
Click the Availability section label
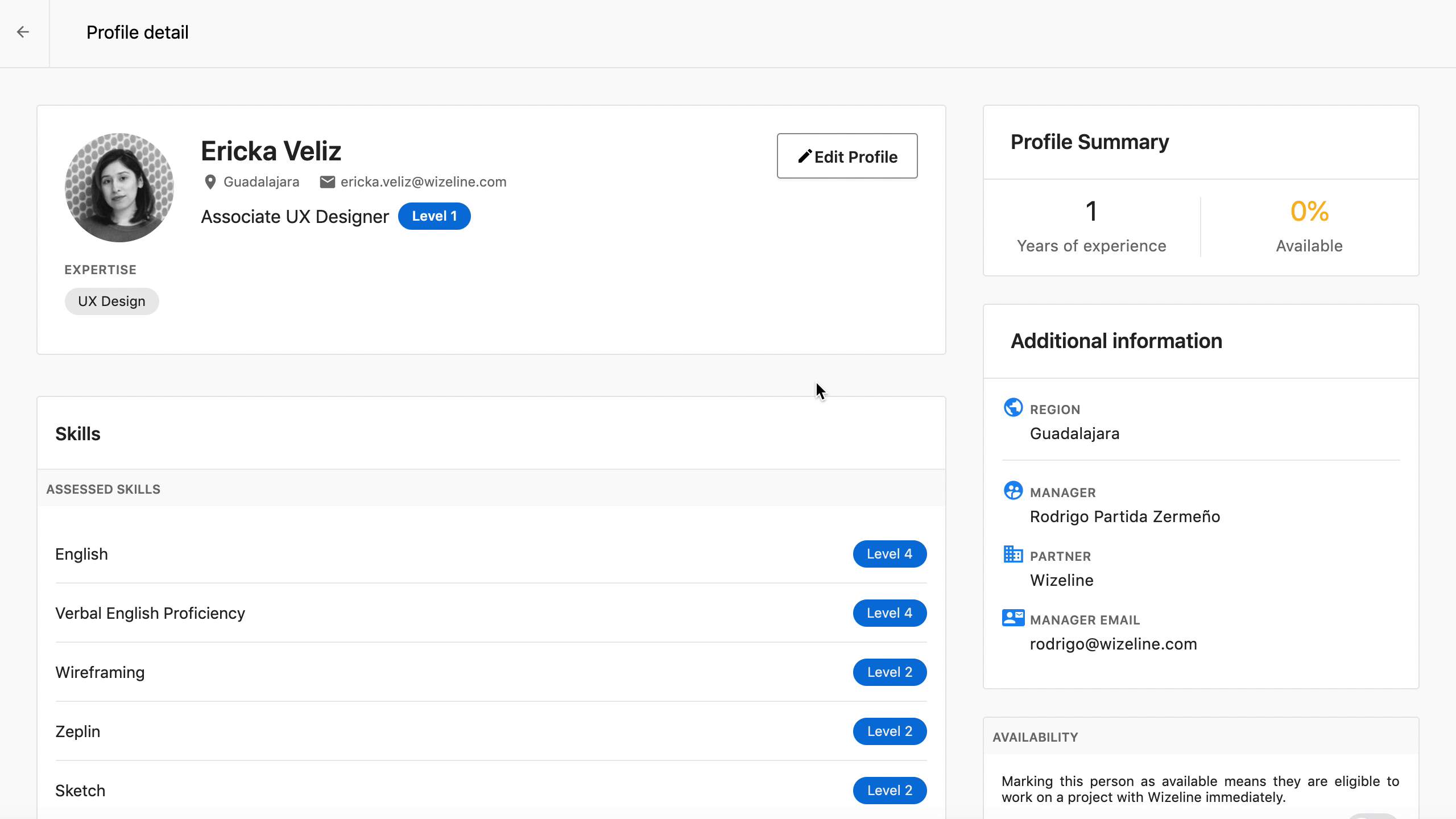(x=1035, y=737)
